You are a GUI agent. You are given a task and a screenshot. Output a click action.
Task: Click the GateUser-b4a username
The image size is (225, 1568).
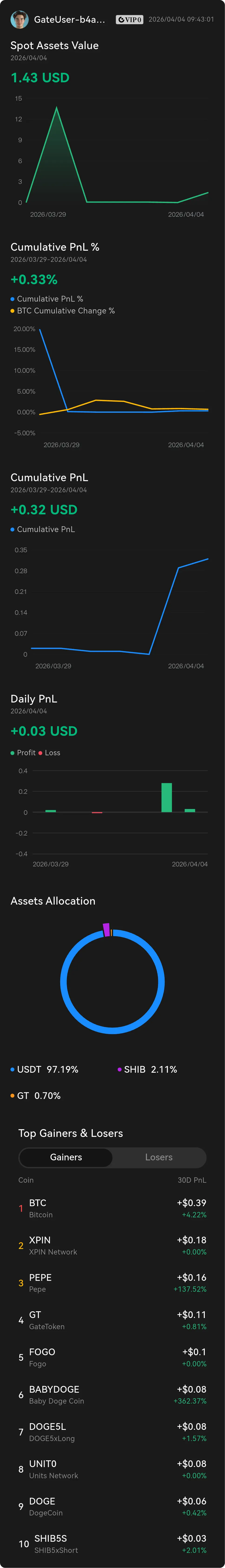69,20
